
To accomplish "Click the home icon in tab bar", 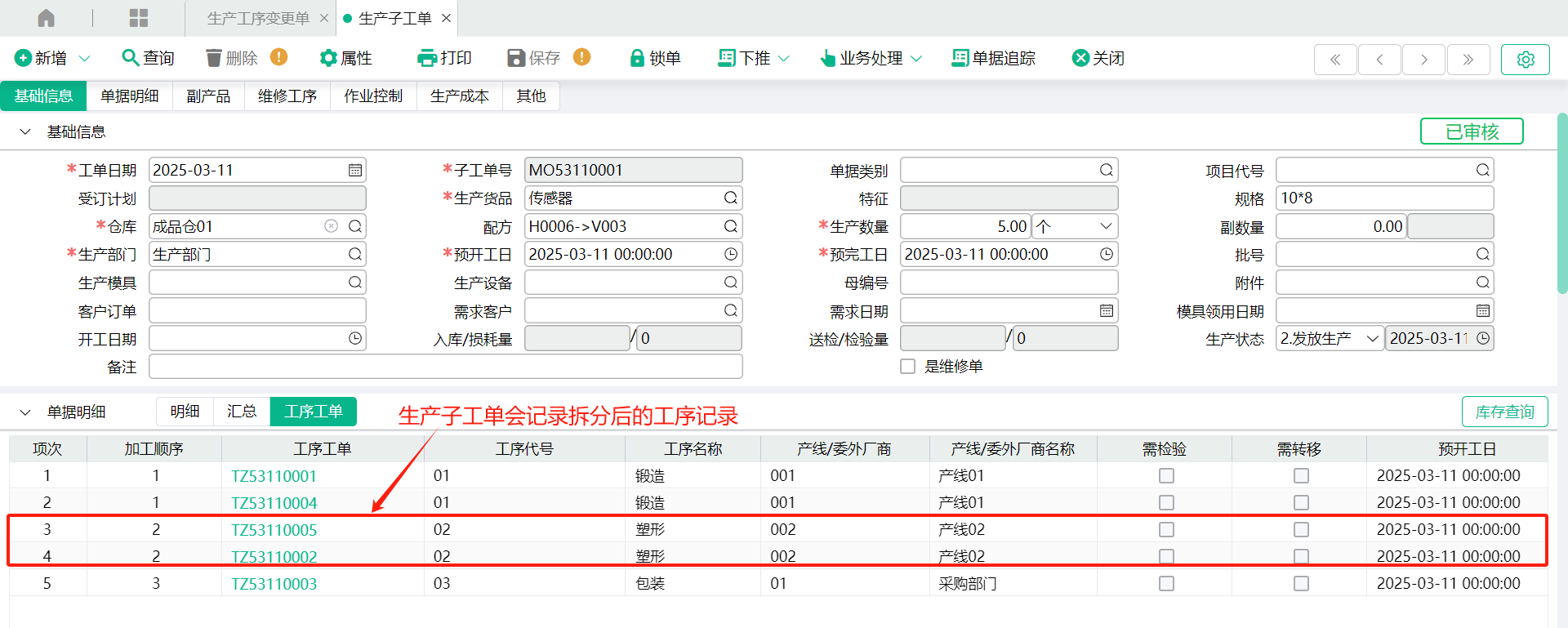I will (x=47, y=18).
